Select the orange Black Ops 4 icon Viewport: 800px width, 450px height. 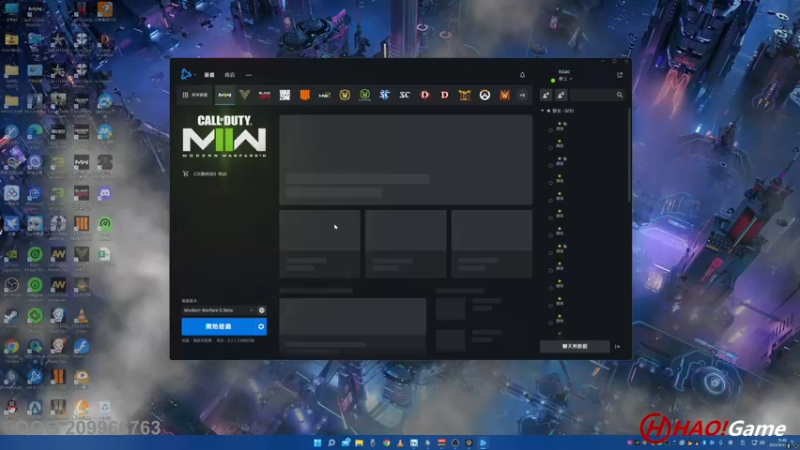305,95
